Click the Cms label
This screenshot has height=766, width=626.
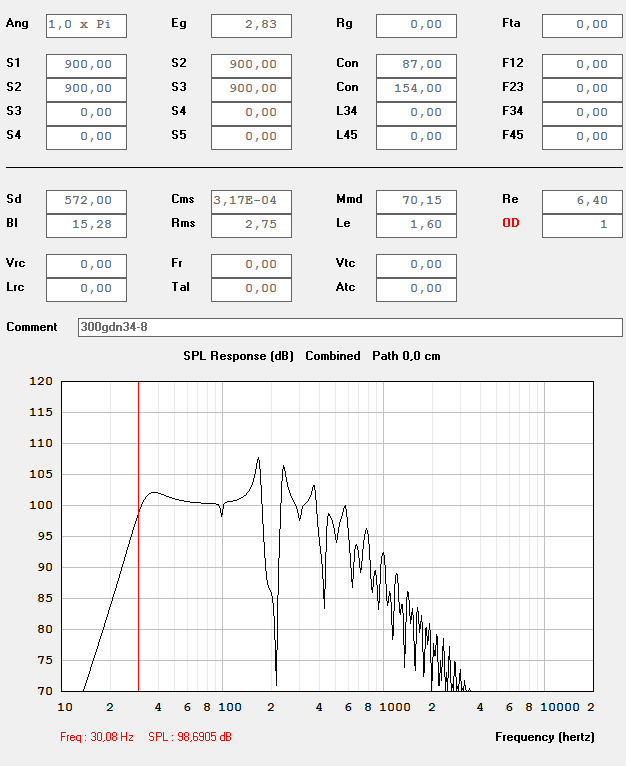[x=183, y=199]
